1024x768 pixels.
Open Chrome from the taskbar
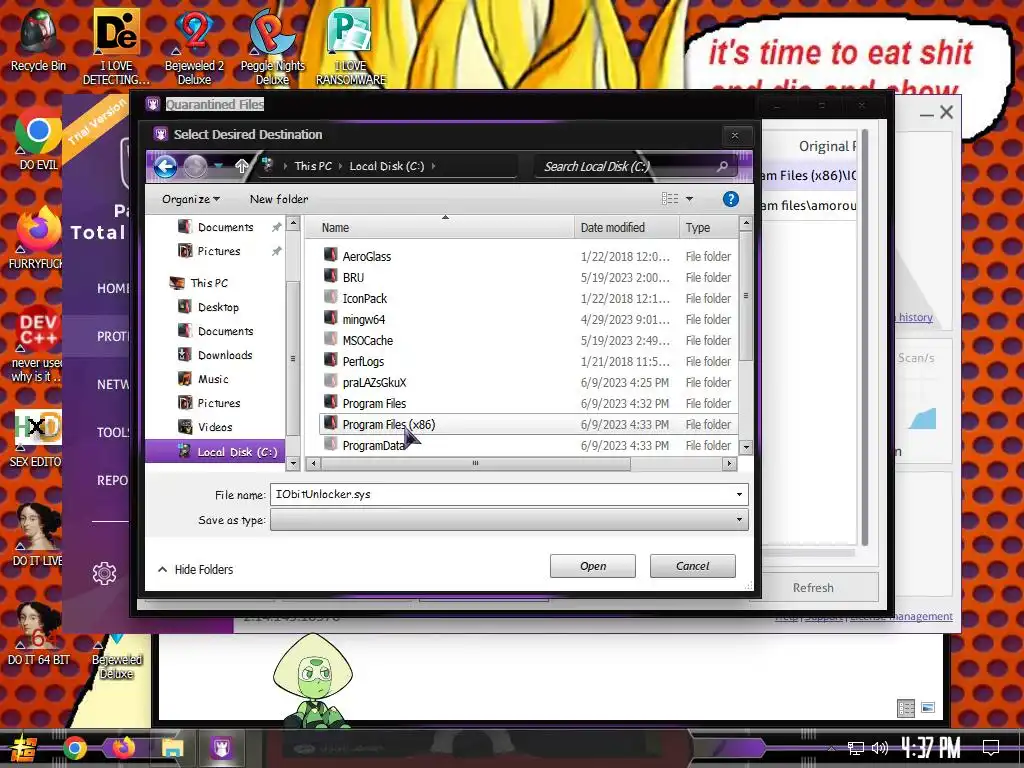click(x=74, y=748)
